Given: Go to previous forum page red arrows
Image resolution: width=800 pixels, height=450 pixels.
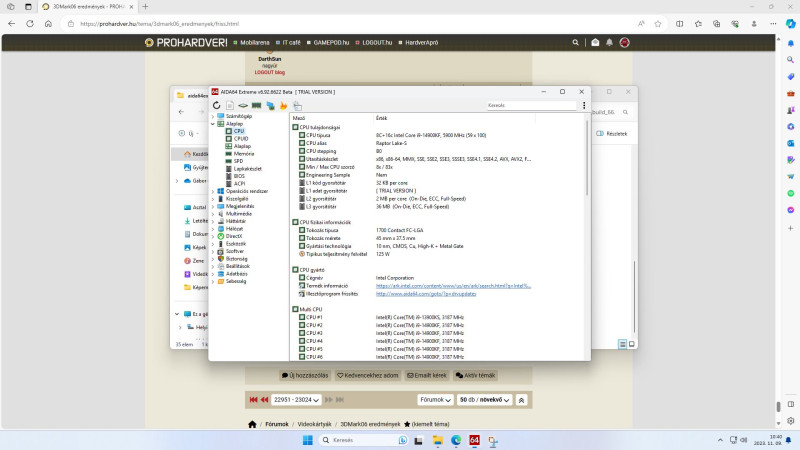Looking at the screenshot, I should (x=264, y=400).
